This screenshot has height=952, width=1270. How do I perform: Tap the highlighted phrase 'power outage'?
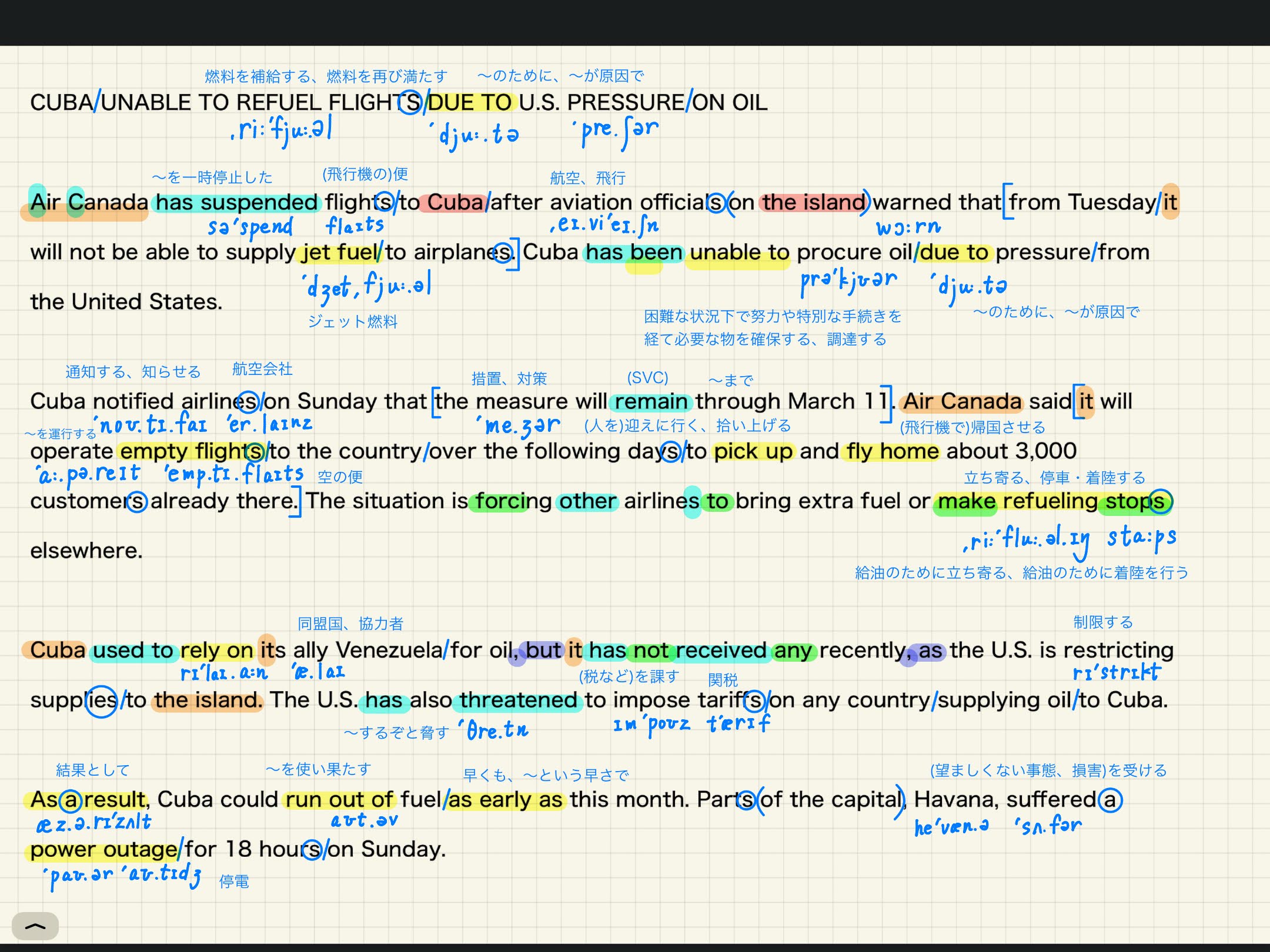[104, 850]
